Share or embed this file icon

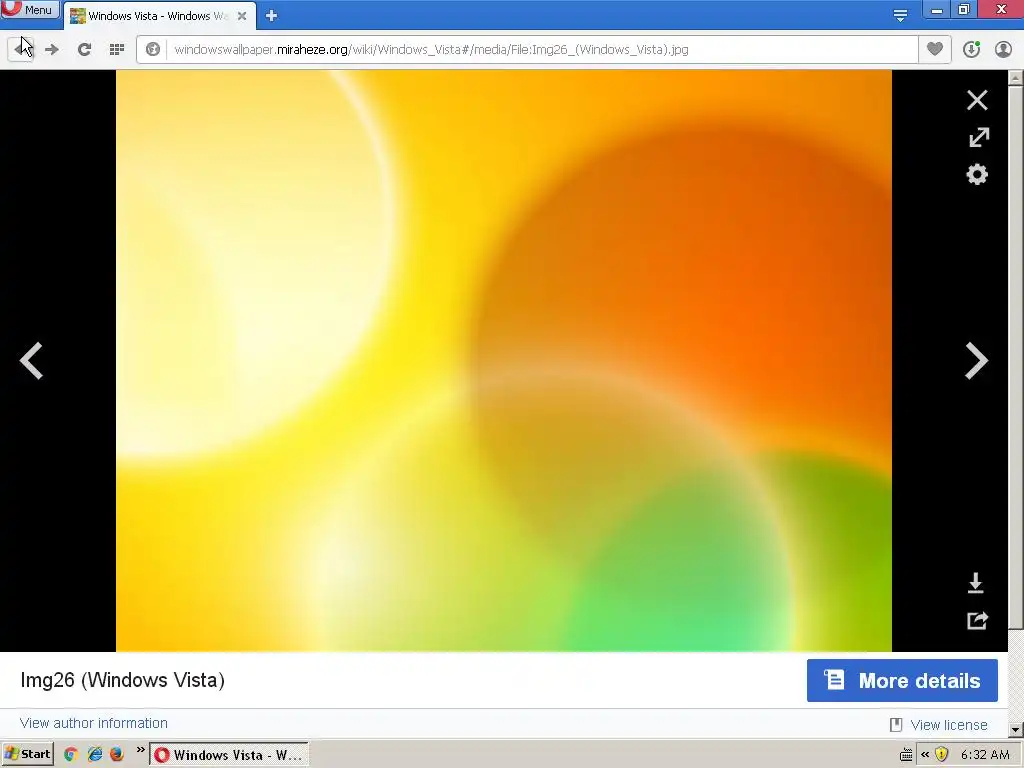click(x=977, y=620)
